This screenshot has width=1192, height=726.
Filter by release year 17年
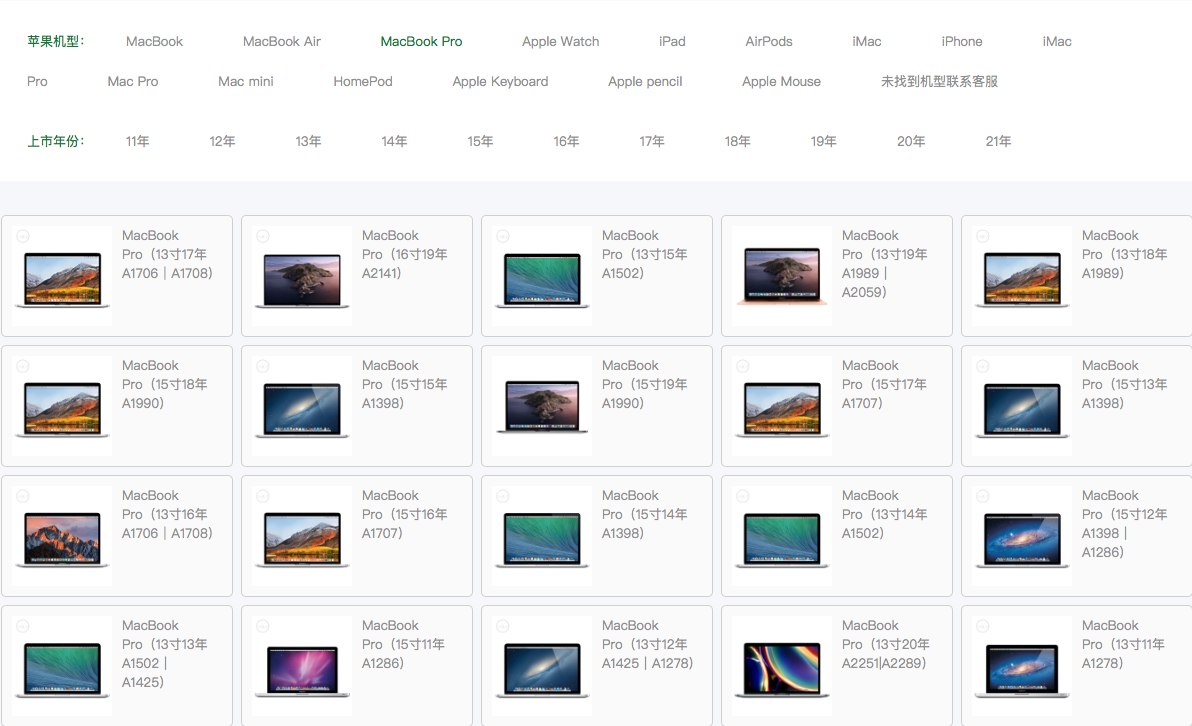(651, 141)
